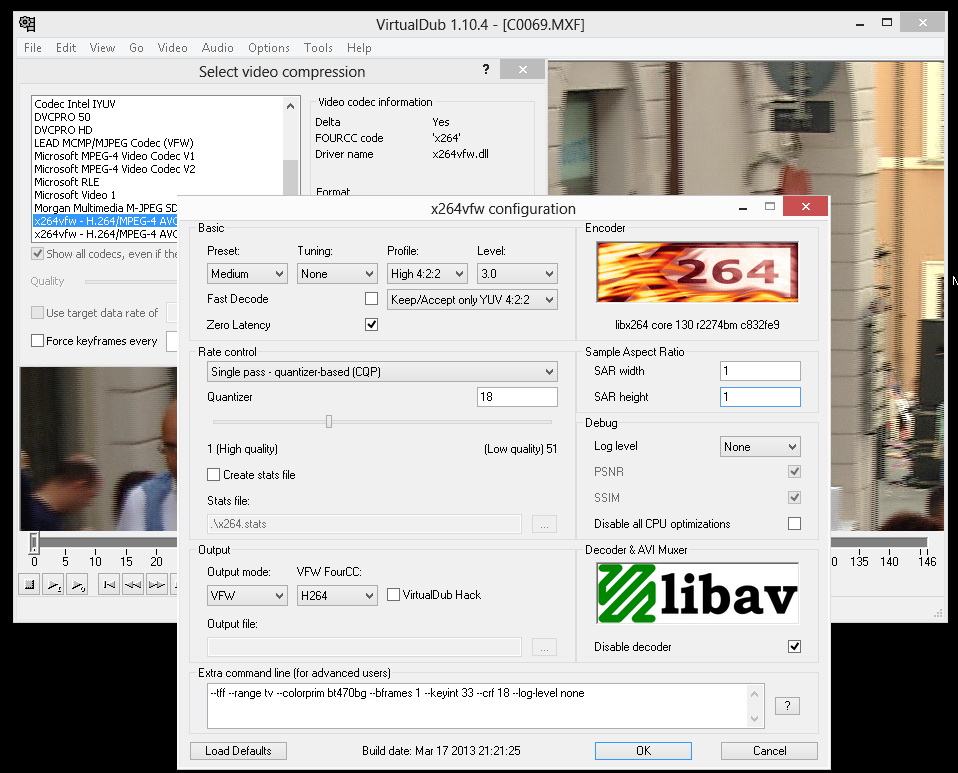Click the resize grip of VirtualDub window

(938, 614)
